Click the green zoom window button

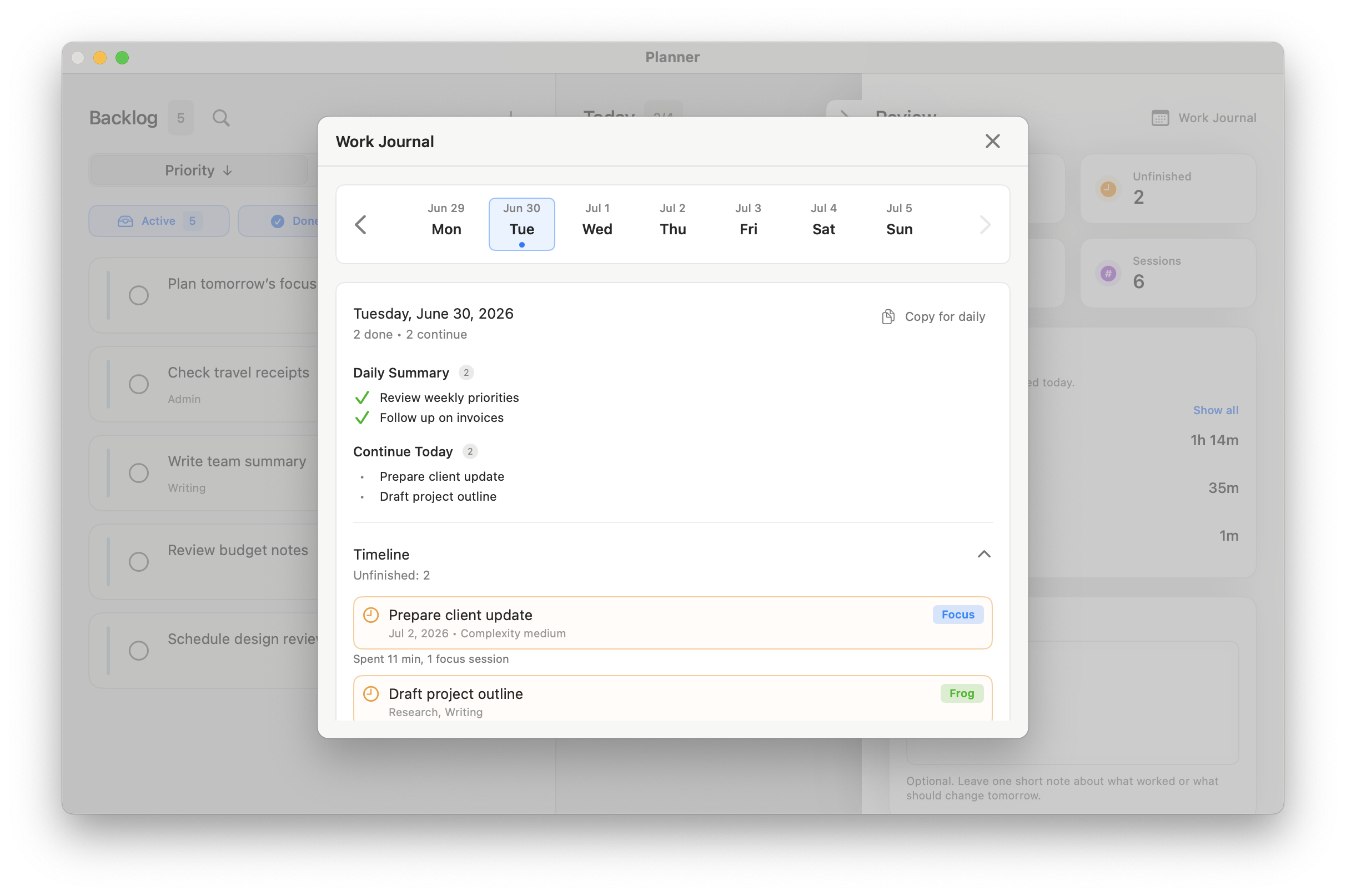coord(122,58)
